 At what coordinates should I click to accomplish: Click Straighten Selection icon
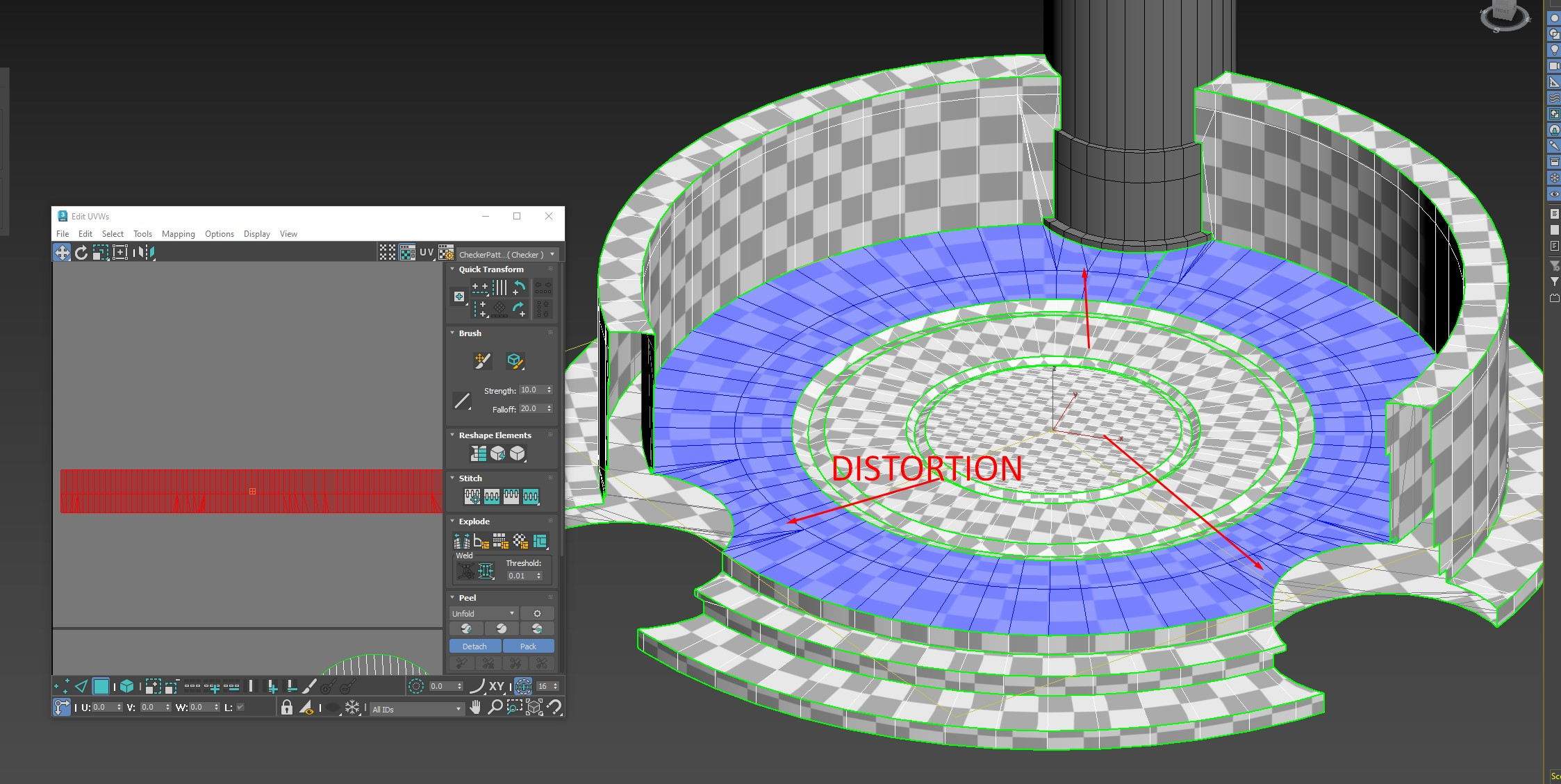(479, 453)
